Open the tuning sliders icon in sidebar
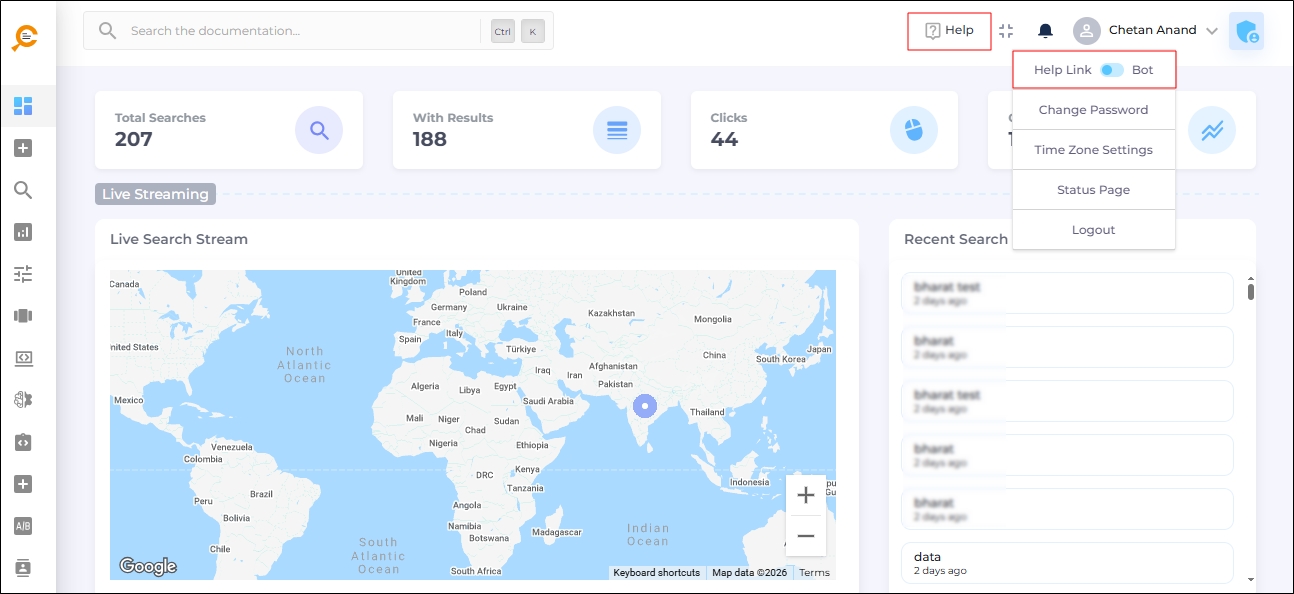The height and width of the screenshot is (594, 1294). tap(23, 274)
